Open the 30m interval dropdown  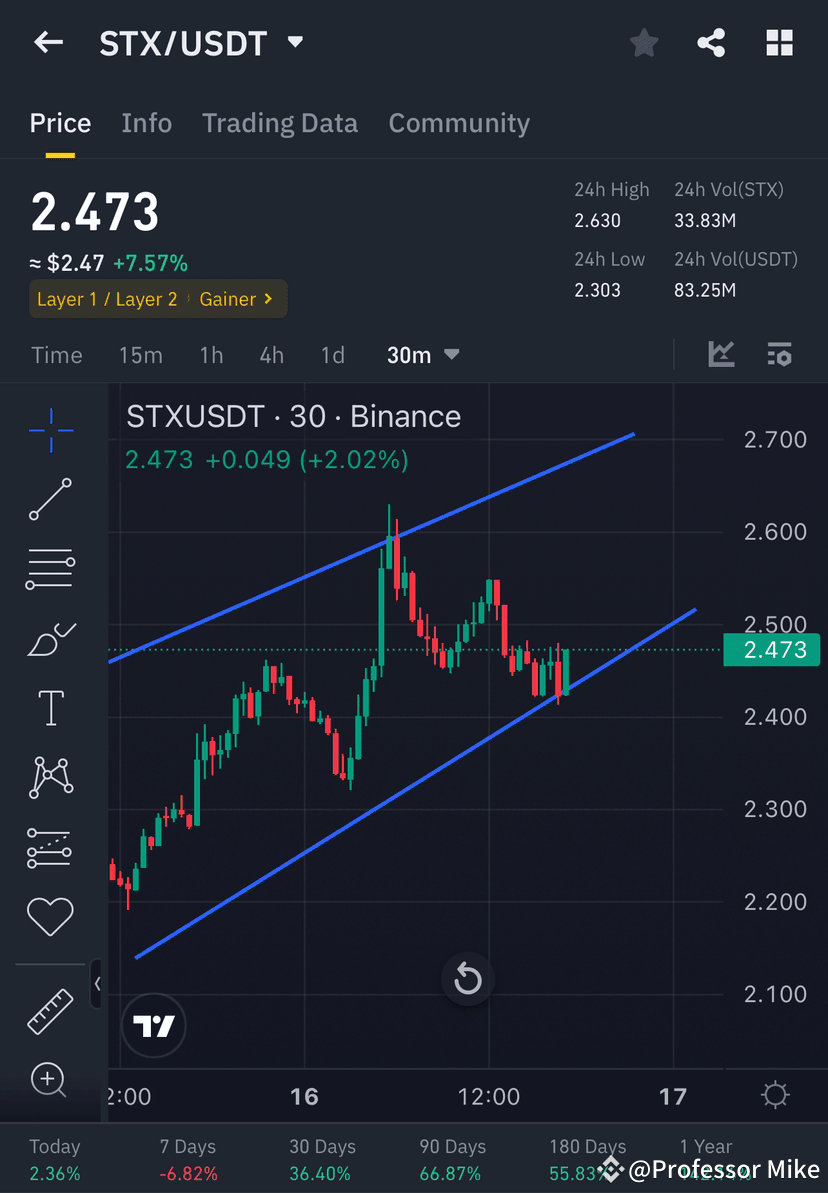coord(422,354)
